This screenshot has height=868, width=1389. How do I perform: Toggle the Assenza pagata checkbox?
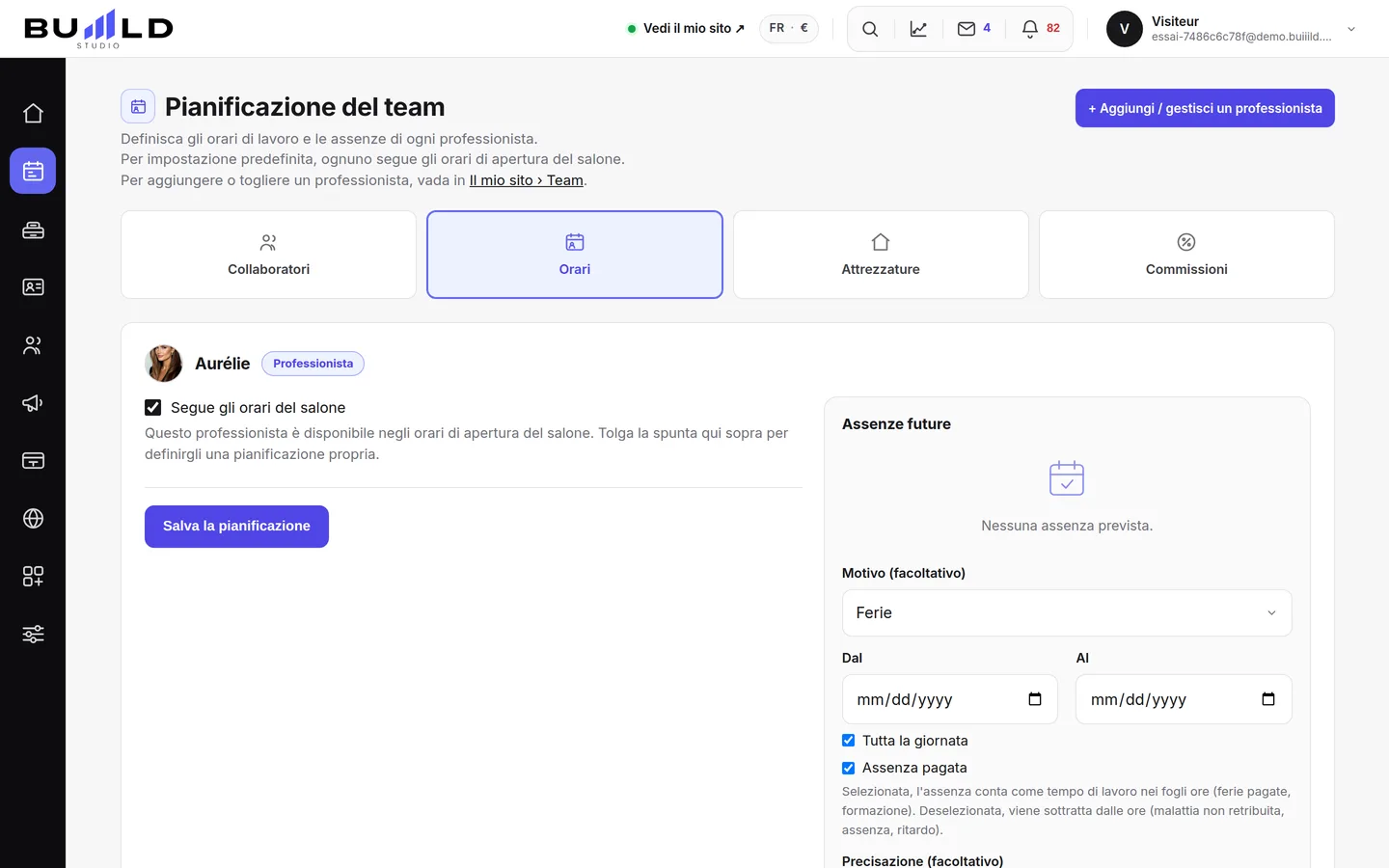[x=849, y=768]
